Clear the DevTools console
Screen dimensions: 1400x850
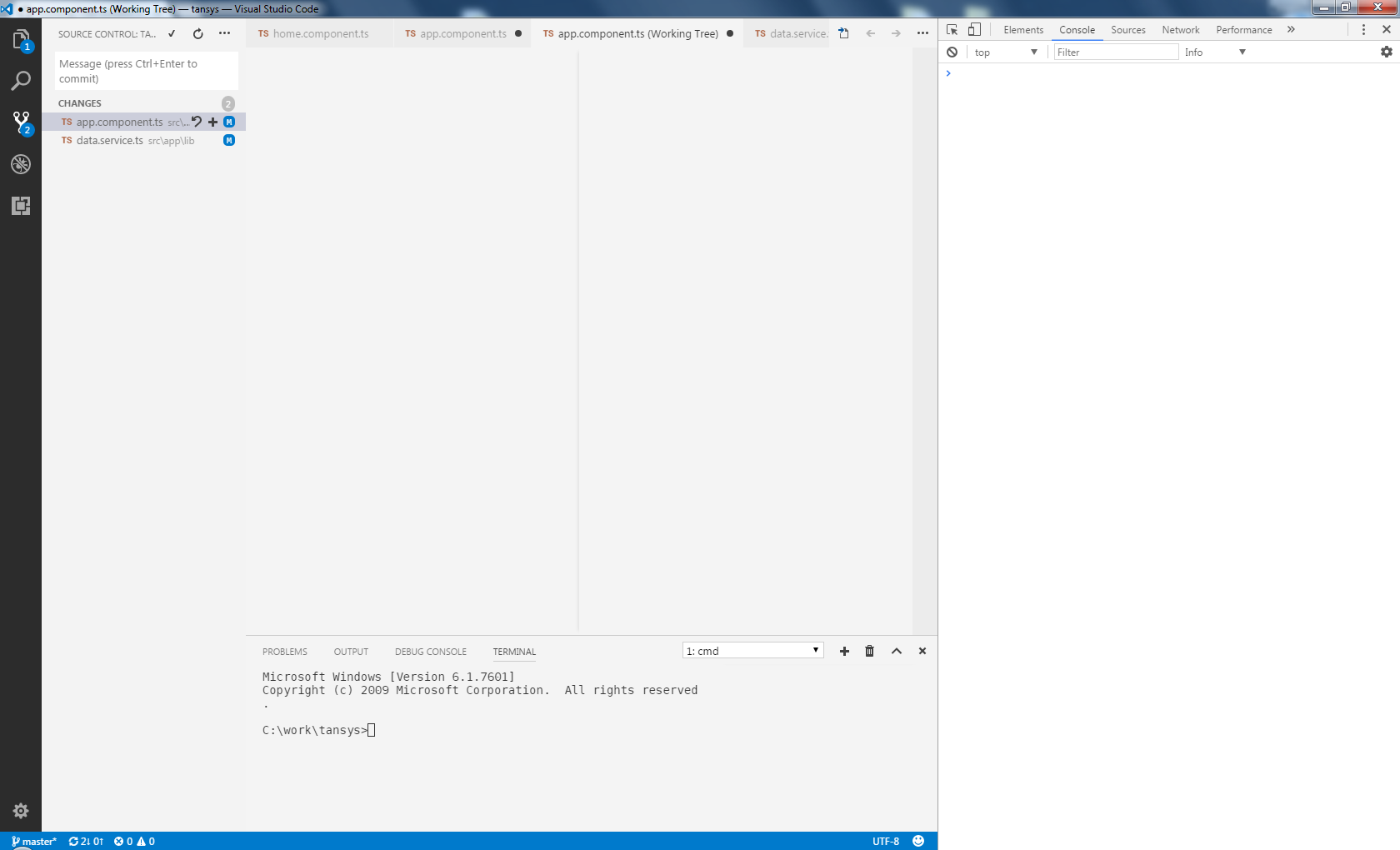(x=952, y=51)
